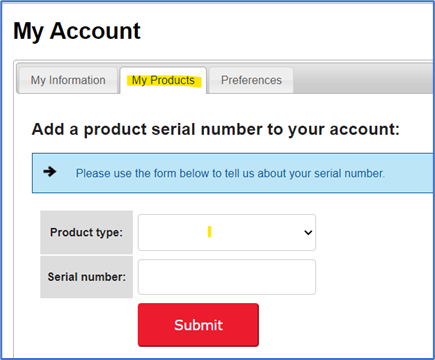Click the "Please use the form below" message
Viewport: 435px width, 360px height.
(230, 173)
